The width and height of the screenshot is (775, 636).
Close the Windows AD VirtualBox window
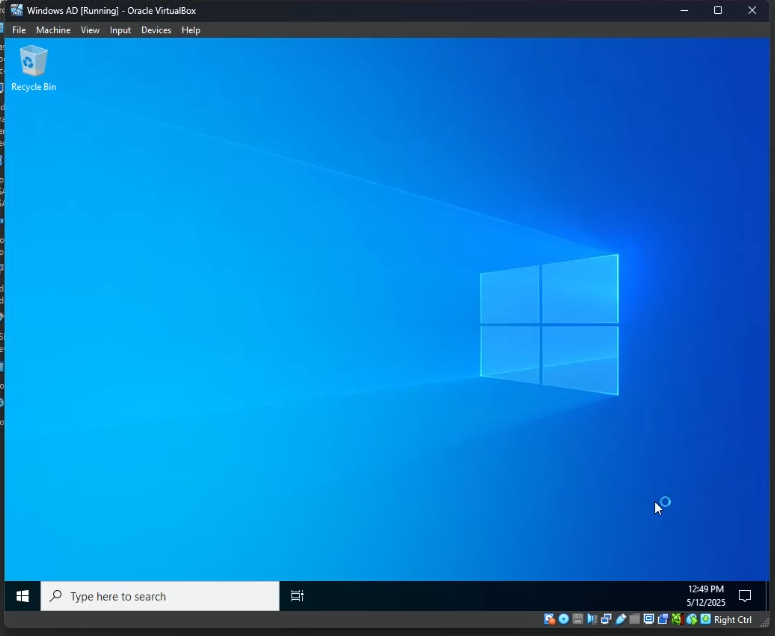coord(752,10)
